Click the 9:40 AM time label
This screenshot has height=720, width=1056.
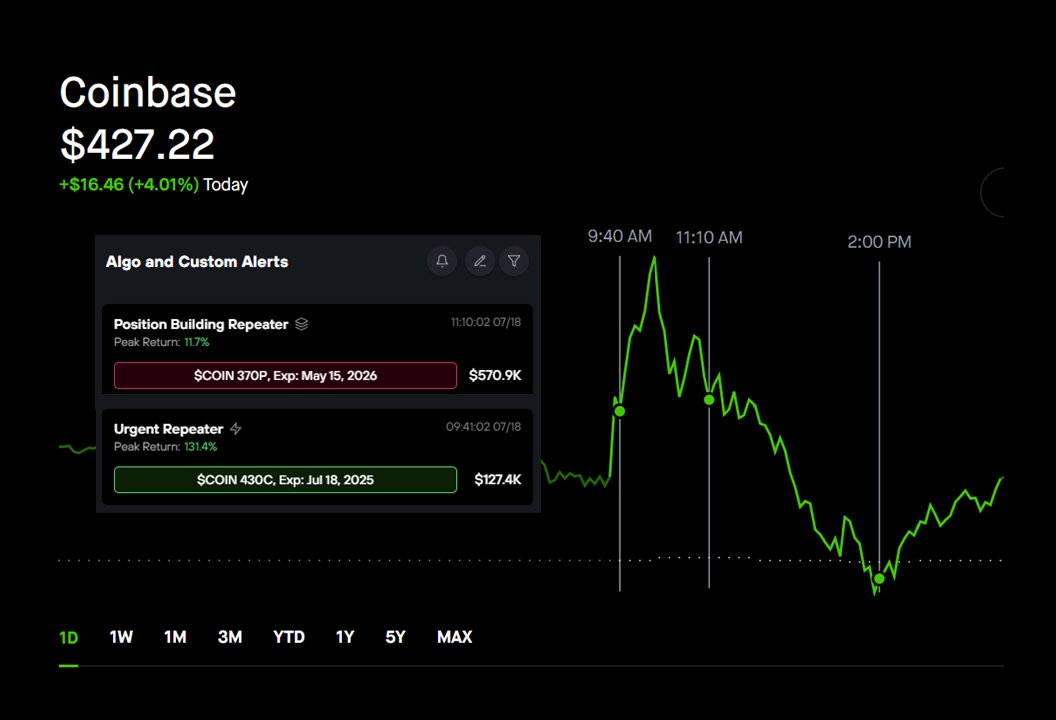tap(620, 236)
